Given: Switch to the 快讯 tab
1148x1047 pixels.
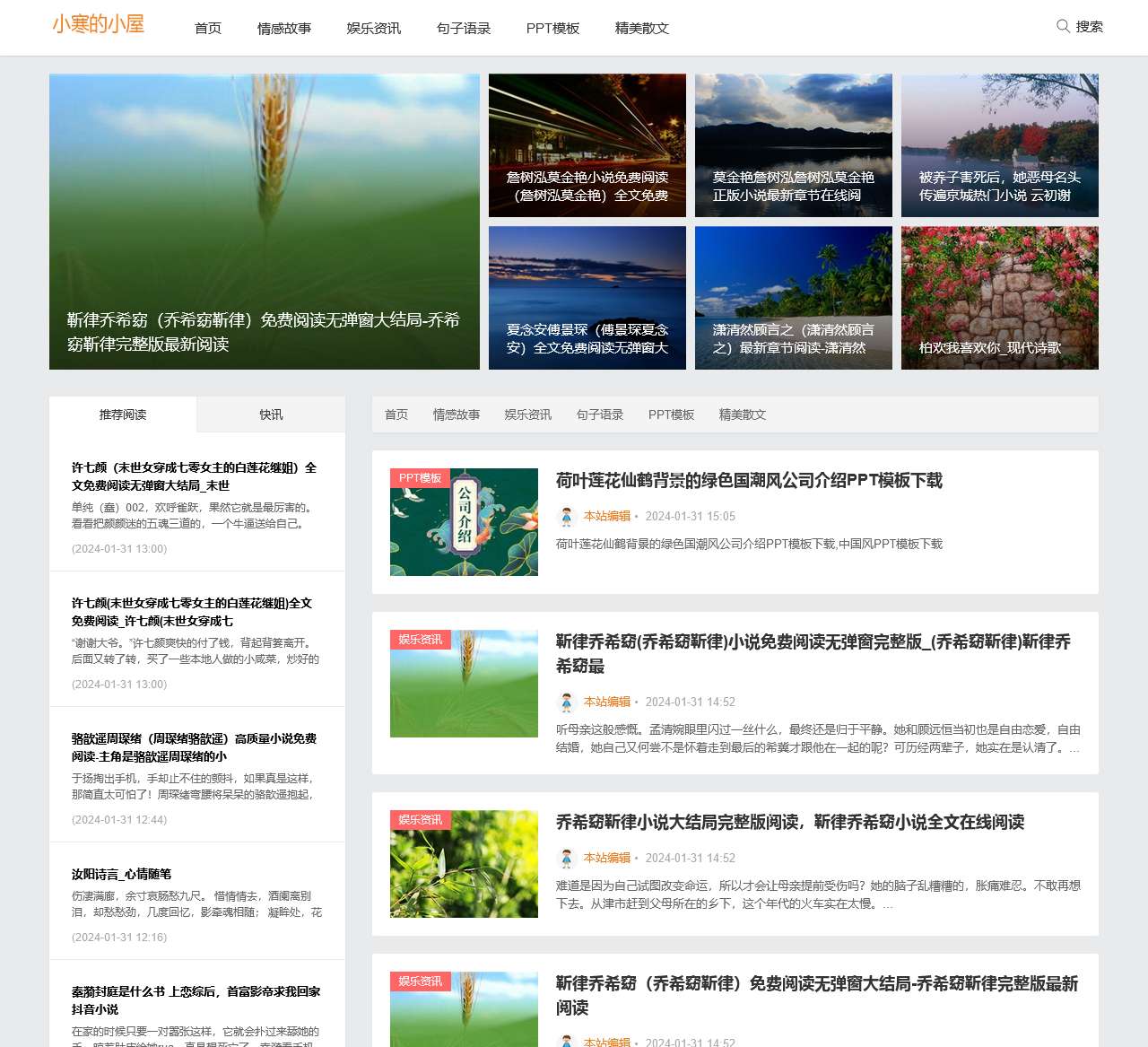Looking at the screenshot, I should click(x=270, y=414).
